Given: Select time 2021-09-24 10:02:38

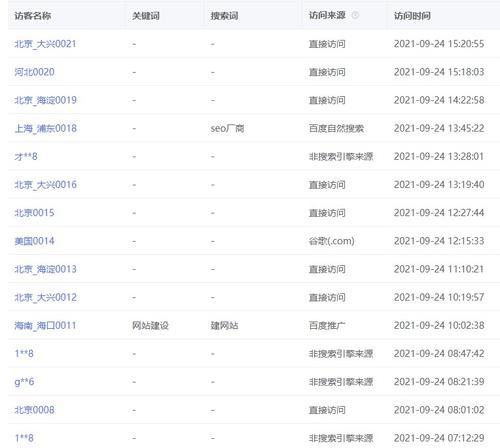Looking at the screenshot, I should (439, 326).
